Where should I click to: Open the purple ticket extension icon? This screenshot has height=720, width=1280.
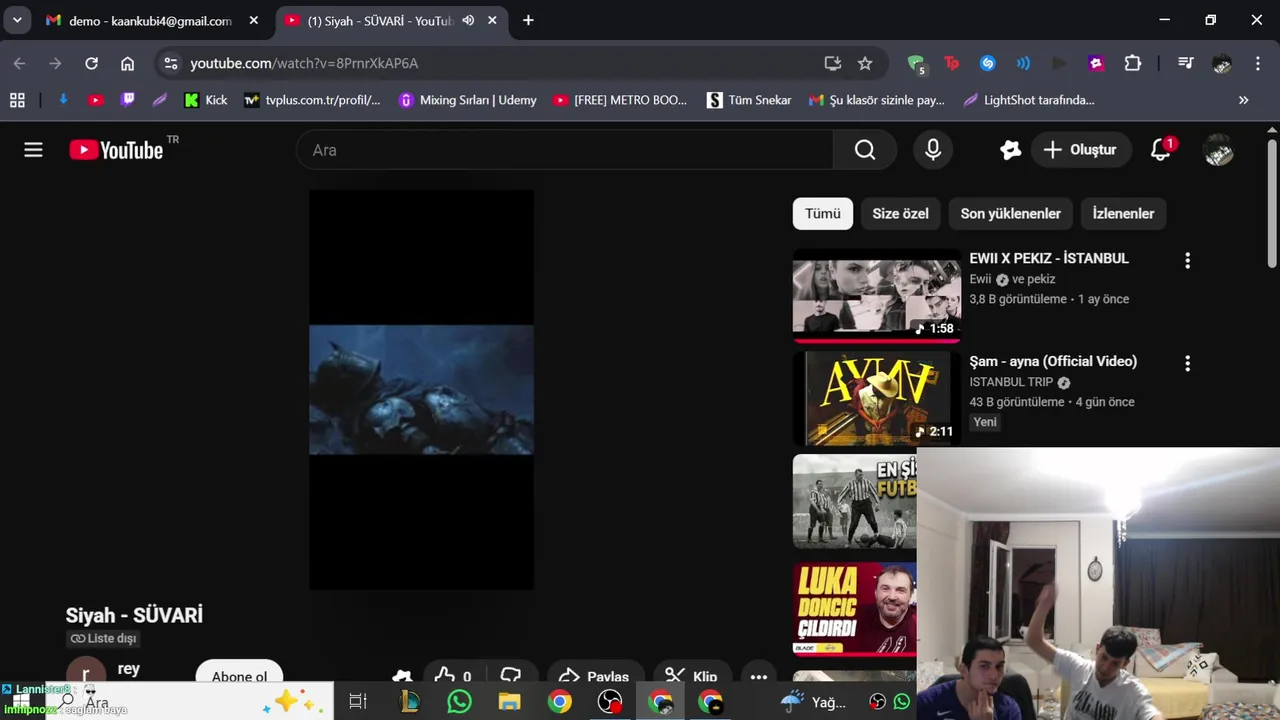coord(1096,63)
